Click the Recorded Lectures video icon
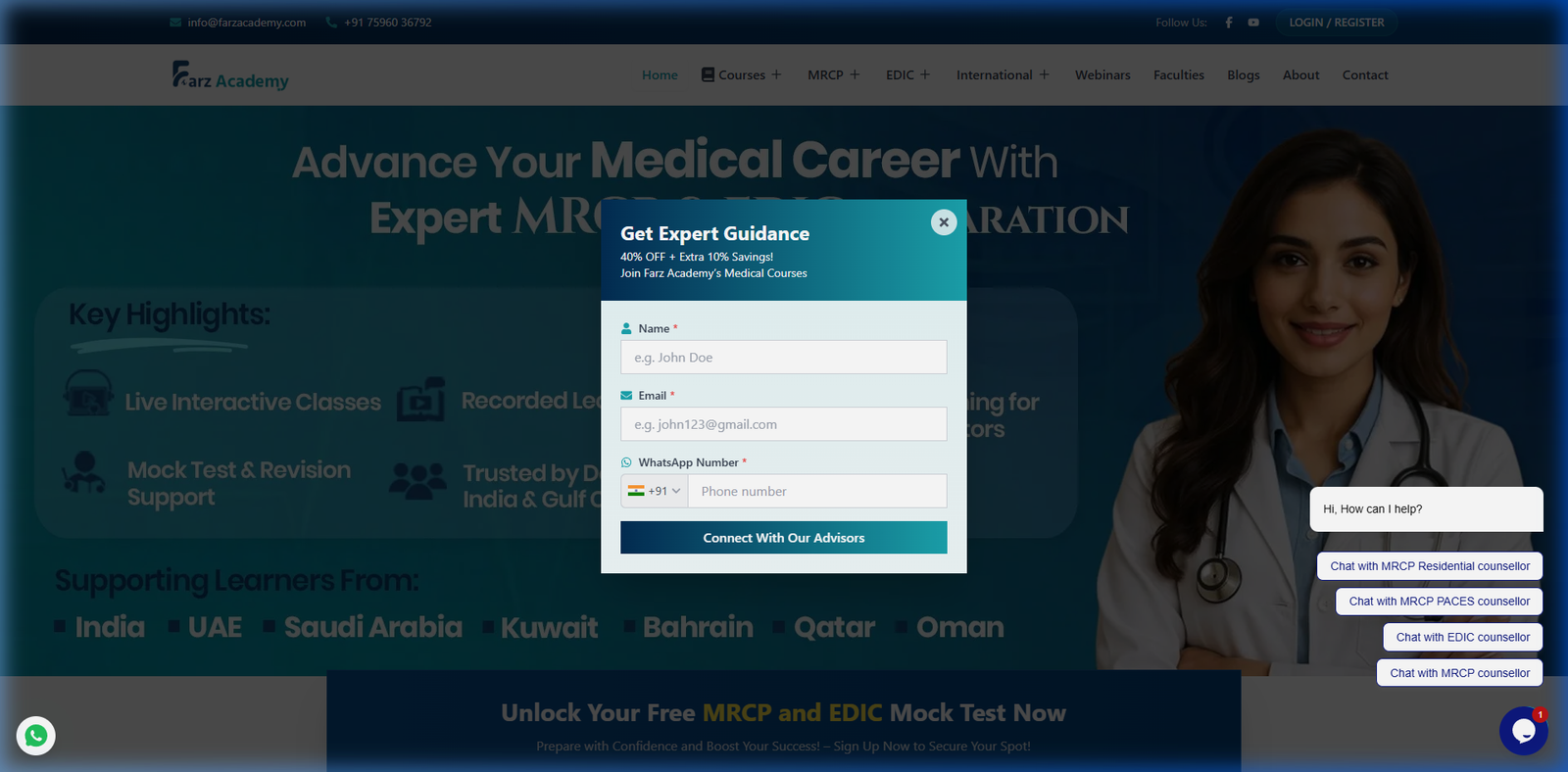1568x772 pixels. [x=421, y=400]
